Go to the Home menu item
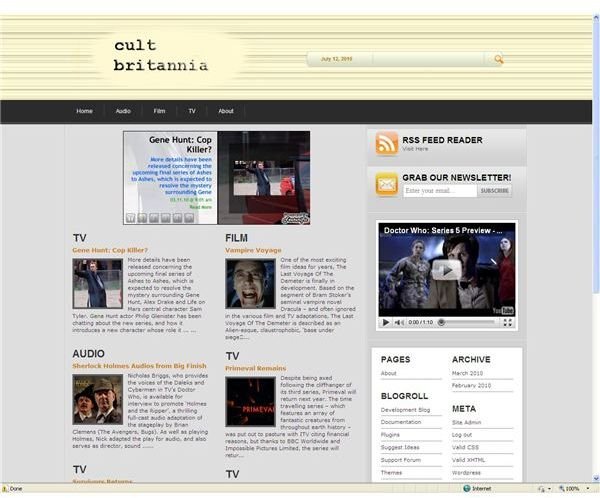The height and width of the screenshot is (498, 600). [84, 111]
